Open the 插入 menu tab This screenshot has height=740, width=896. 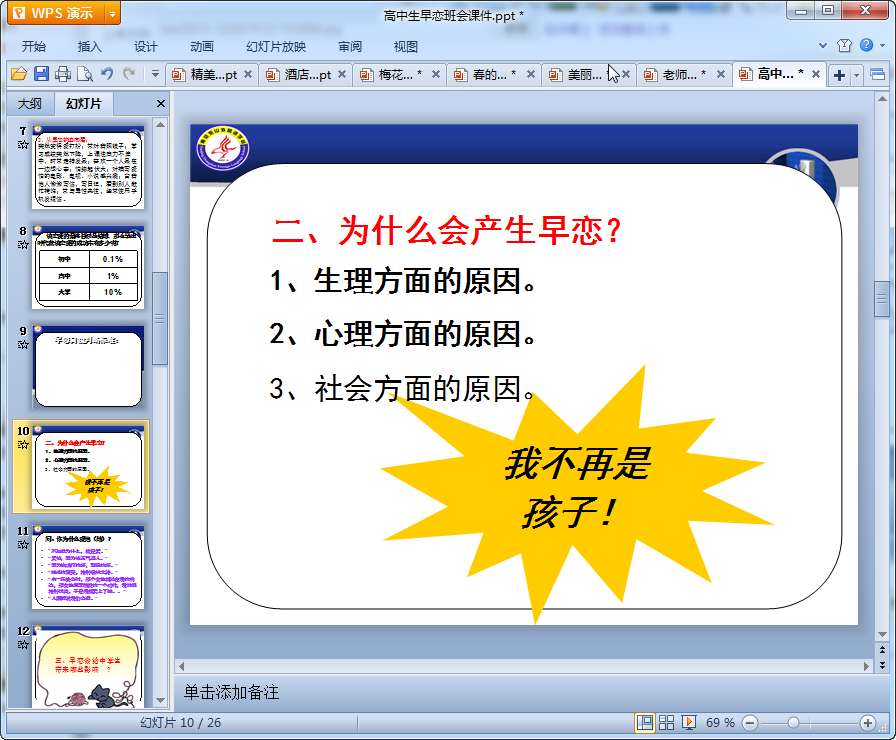coord(90,46)
